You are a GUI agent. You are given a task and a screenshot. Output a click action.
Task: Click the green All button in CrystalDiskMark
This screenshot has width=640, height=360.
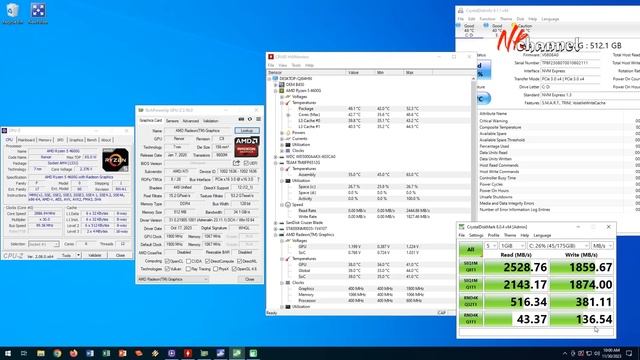(x=471, y=249)
